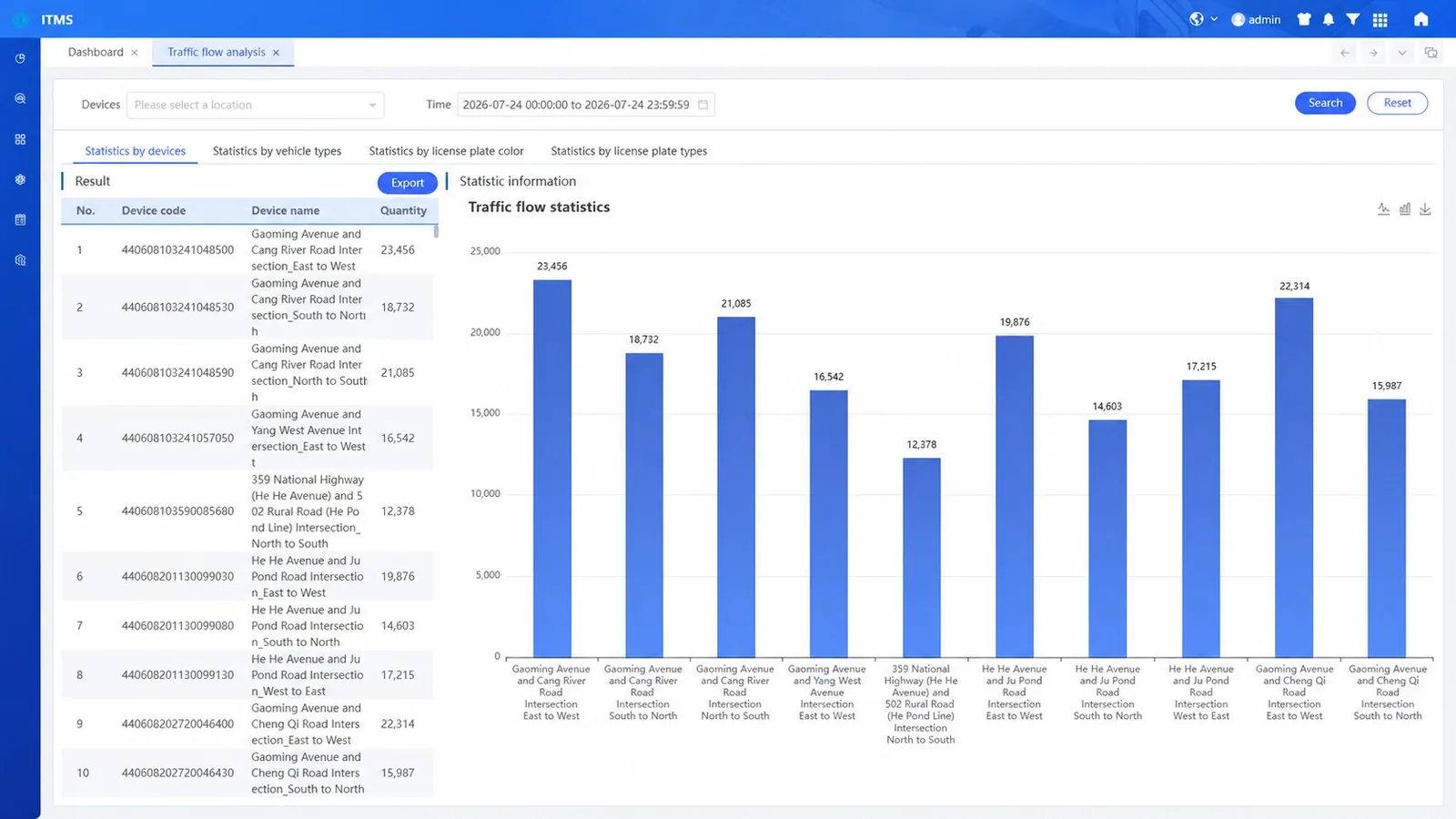This screenshot has width=1456, height=819.
Task: Select row with code 440608202720046430
Action: click(x=248, y=773)
